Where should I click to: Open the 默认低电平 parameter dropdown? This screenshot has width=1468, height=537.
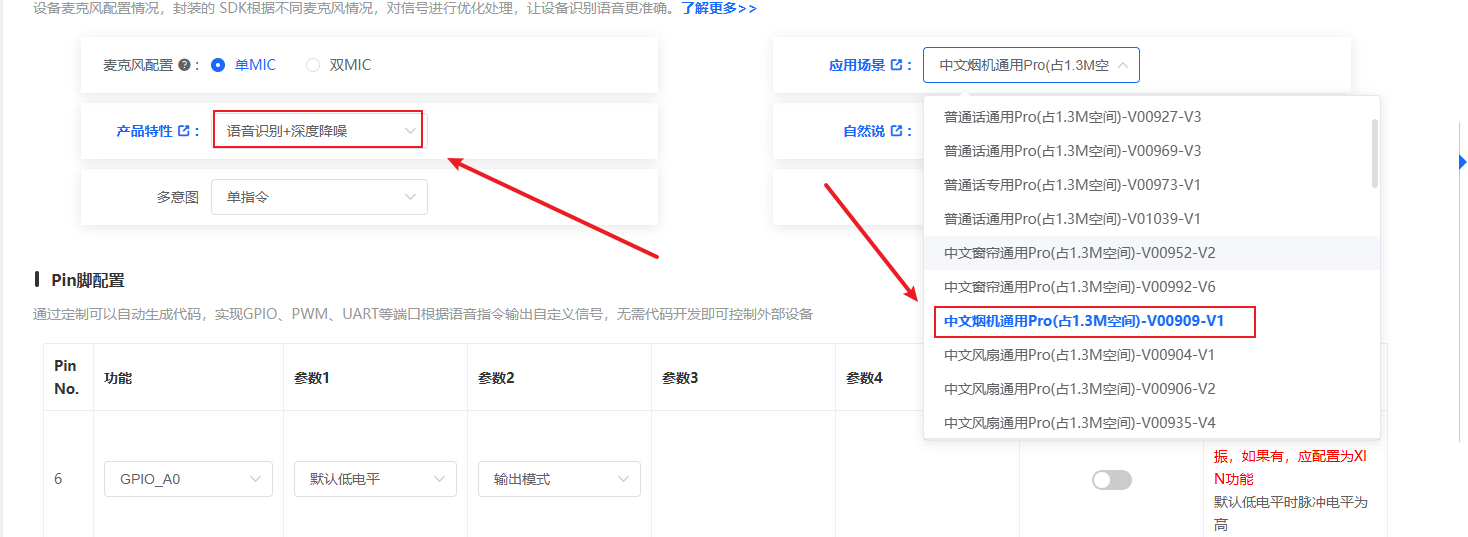coord(375,479)
